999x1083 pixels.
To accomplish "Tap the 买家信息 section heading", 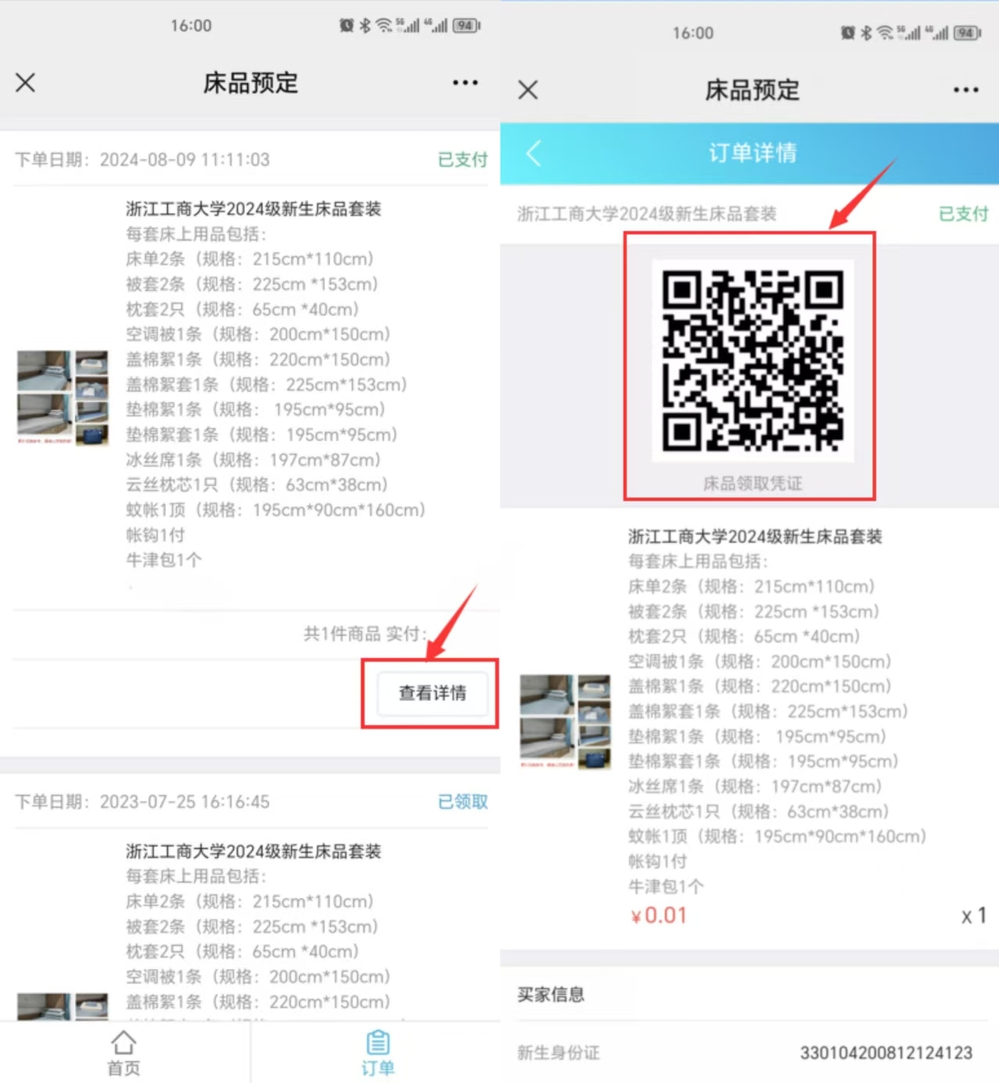I will point(551,994).
